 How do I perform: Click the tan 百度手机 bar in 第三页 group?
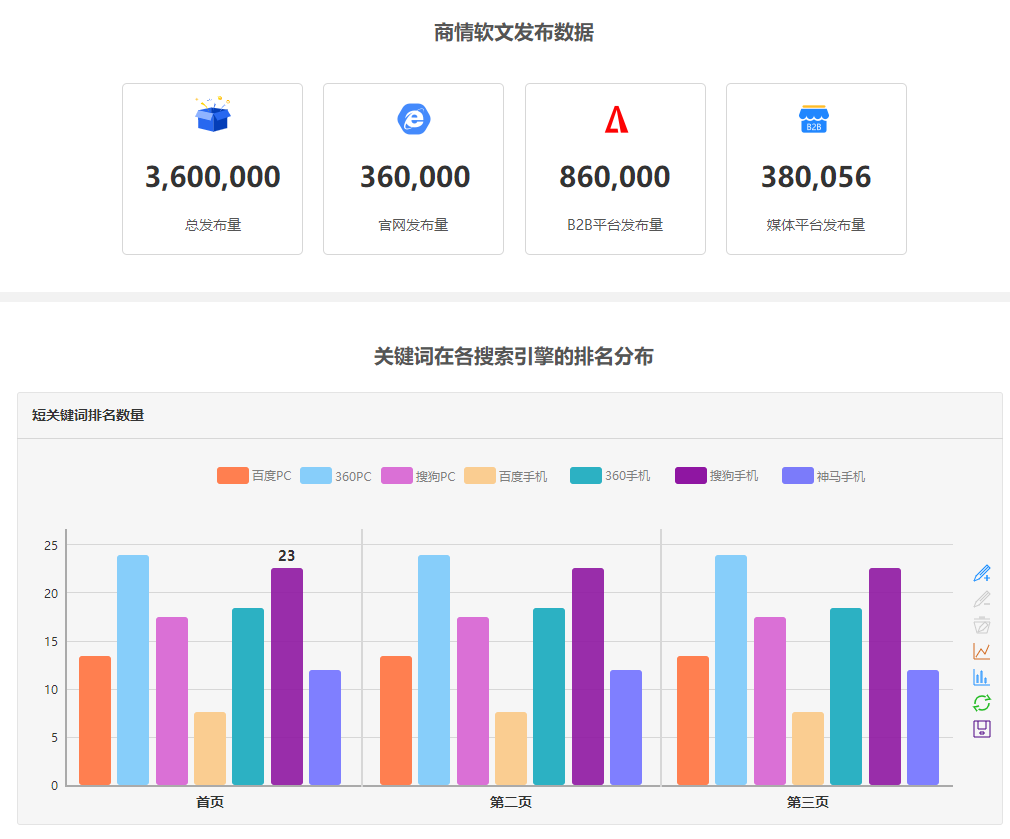coord(808,748)
